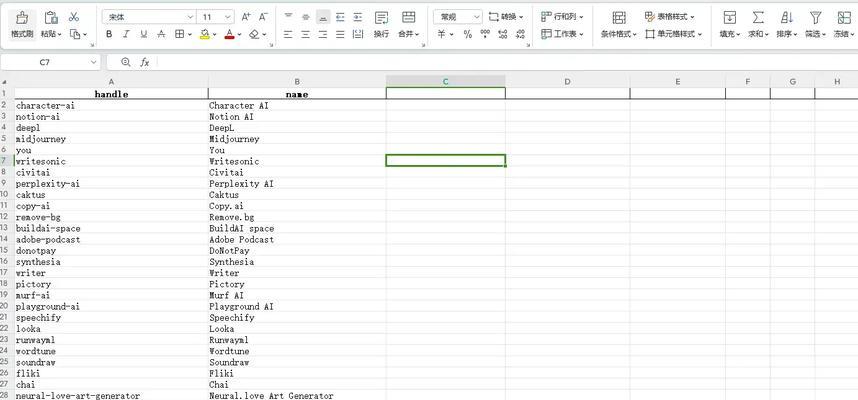This screenshot has height=400, width=858.
Task: Expand the Merge (合并) text dropdown
Action: (x=409, y=34)
